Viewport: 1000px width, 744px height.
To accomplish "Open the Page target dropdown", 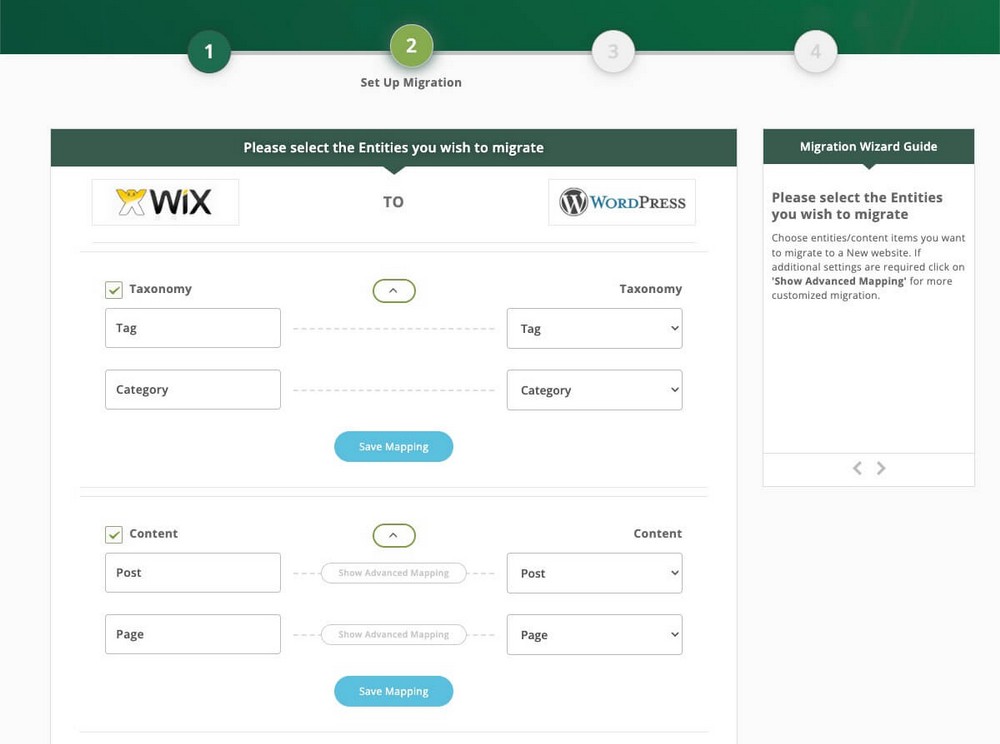I will click(x=594, y=634).
